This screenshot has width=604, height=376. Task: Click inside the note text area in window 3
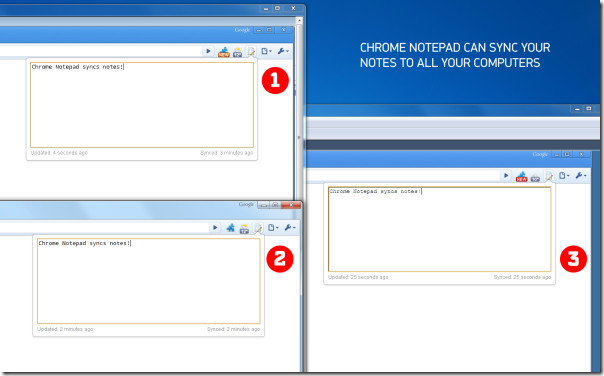(440, 229)
